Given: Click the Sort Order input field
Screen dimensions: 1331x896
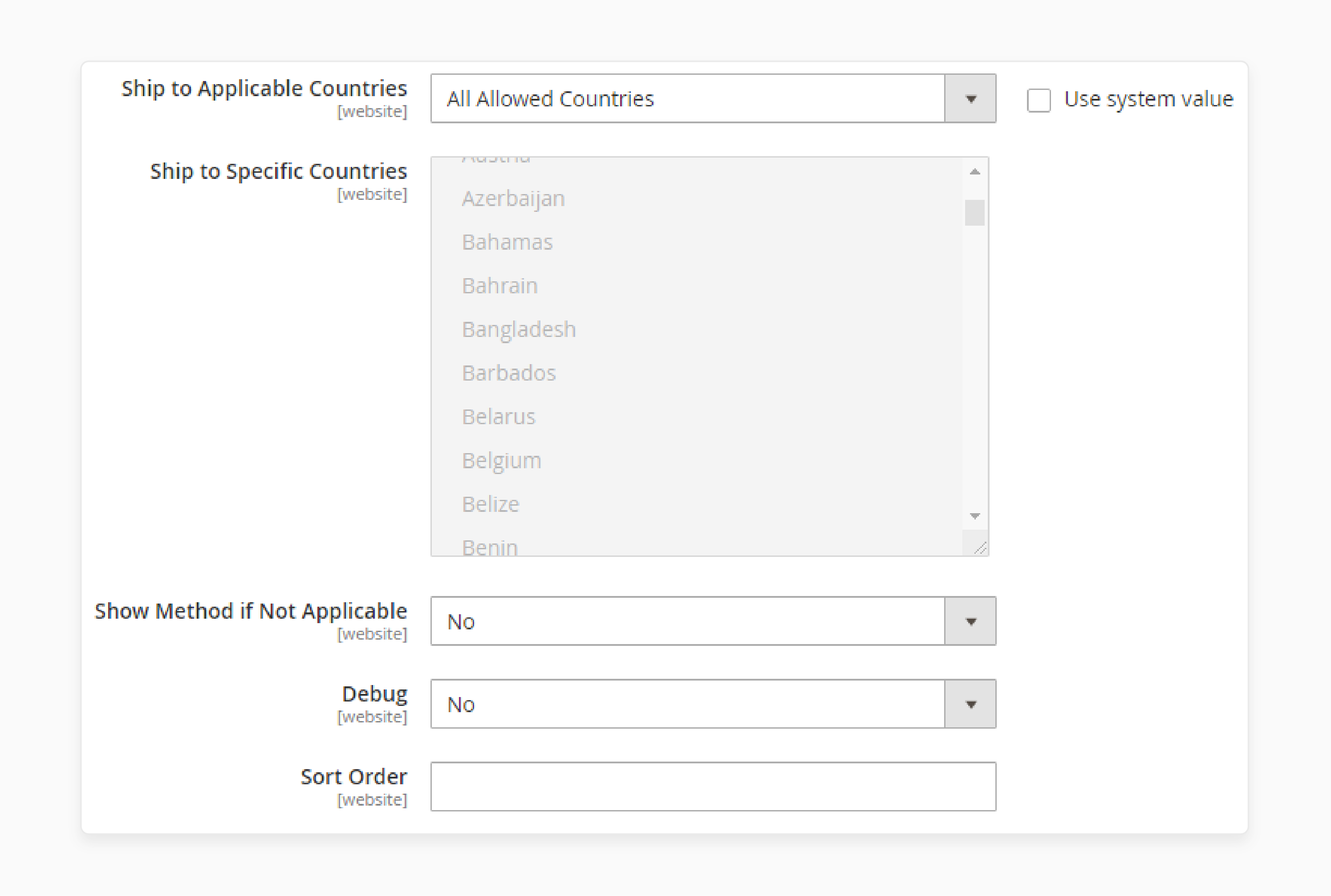Looking at the screenshot, I should click(713, 787).
